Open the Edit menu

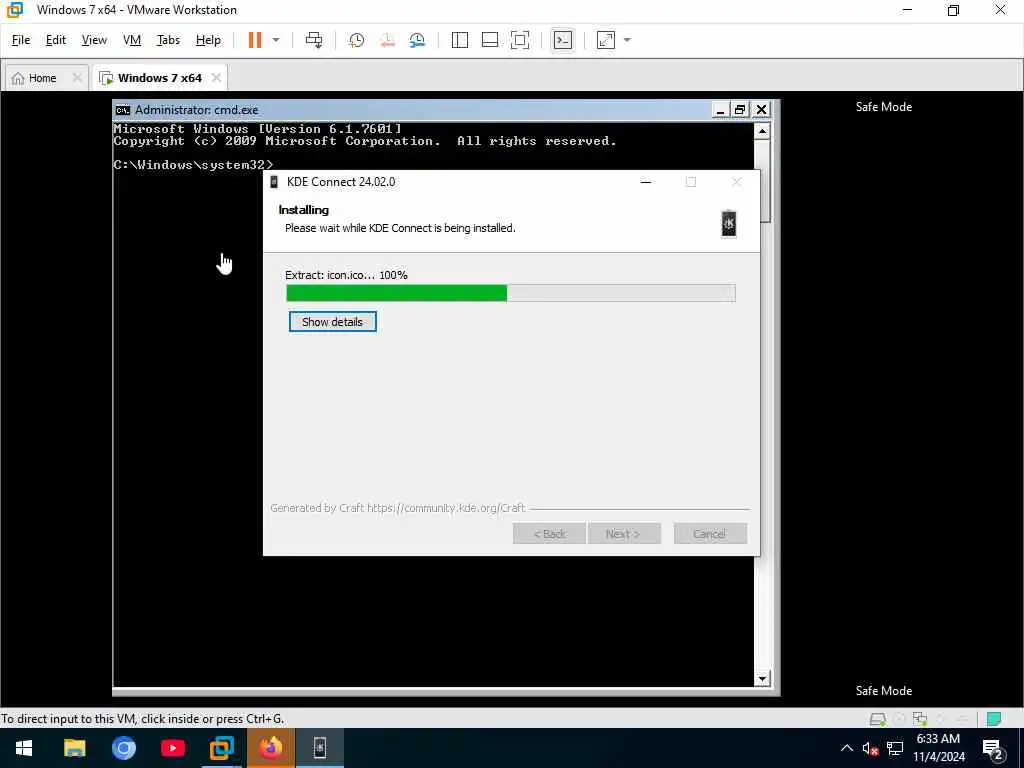coord(56,40)
